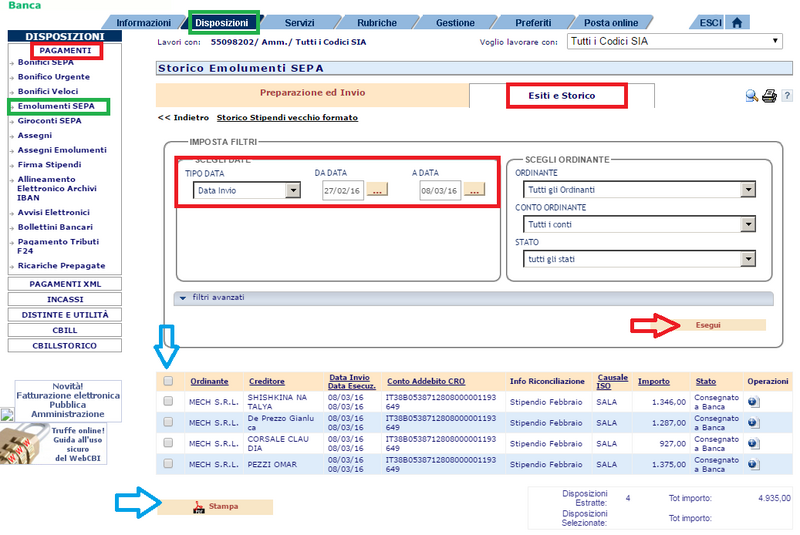
Task: Open operations icon for PEZZI OMAR row
Action: pyautogui.click(x=753, y=463)
